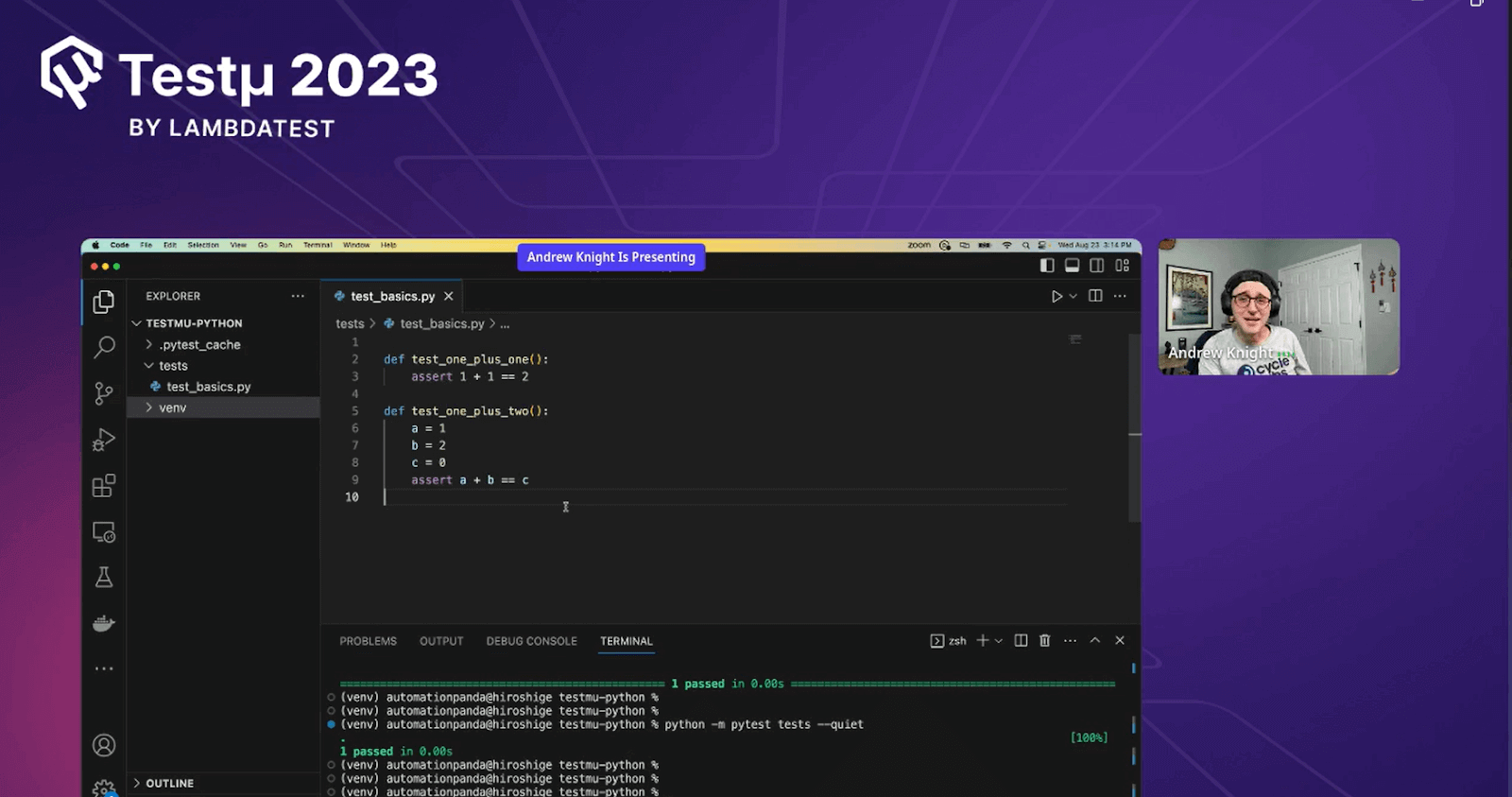Maximize the panel size with the up chevron
1512x797 pixels.
click(x=1095, y=640)
